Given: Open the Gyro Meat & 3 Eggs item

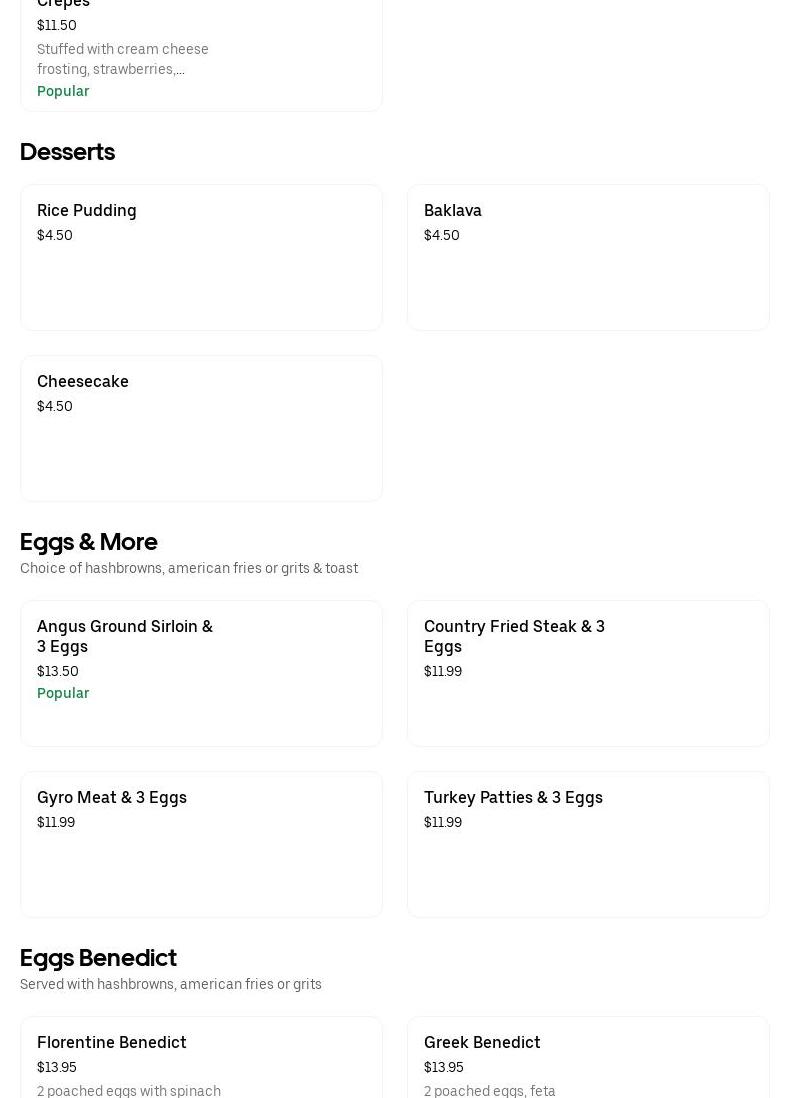Looking at the screenshot, I should click(x=201, y=844).
